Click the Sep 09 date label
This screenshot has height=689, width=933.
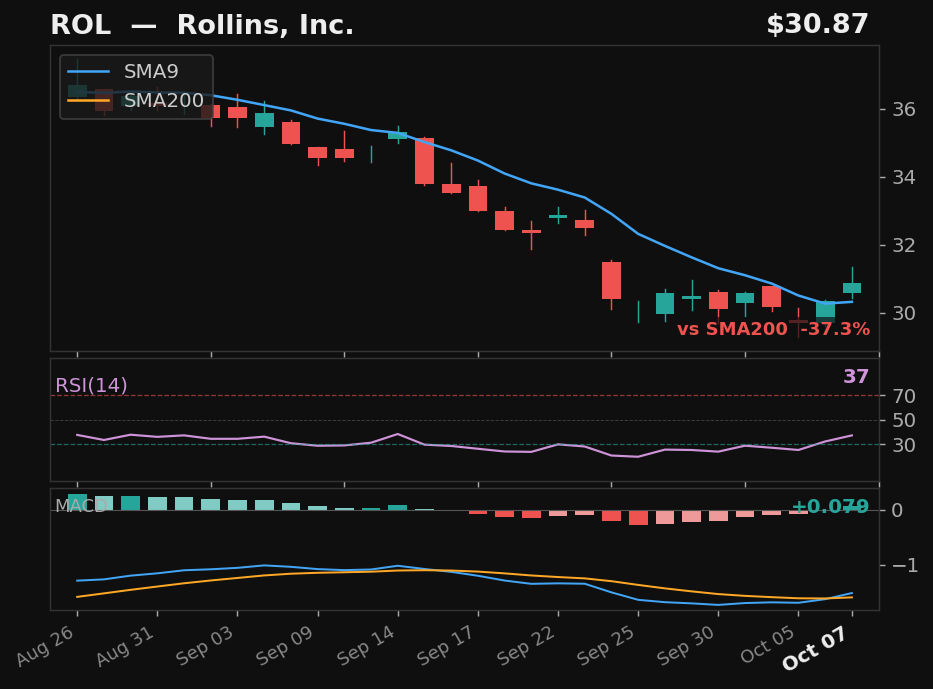click(285, 646)
